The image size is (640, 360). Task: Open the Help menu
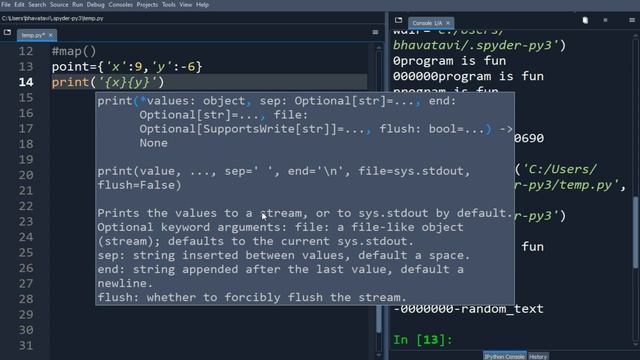coord(202,5)
